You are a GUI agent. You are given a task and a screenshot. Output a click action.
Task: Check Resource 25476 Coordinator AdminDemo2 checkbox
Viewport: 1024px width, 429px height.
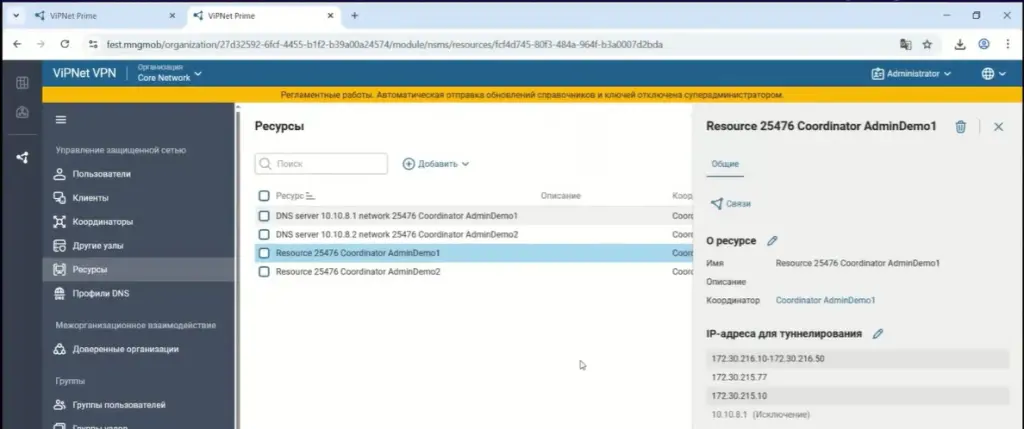point(264,272)
